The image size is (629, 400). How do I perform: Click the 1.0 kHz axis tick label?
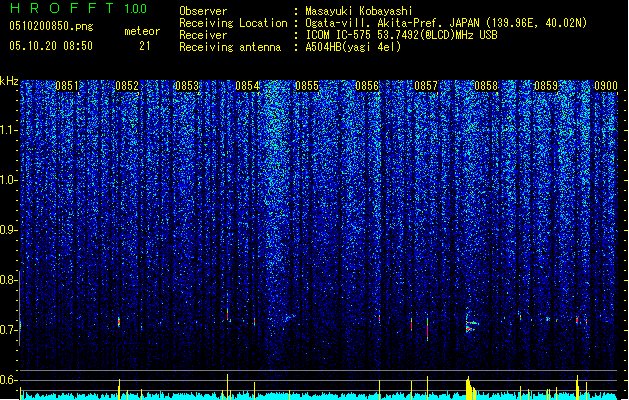coord(8,180)
